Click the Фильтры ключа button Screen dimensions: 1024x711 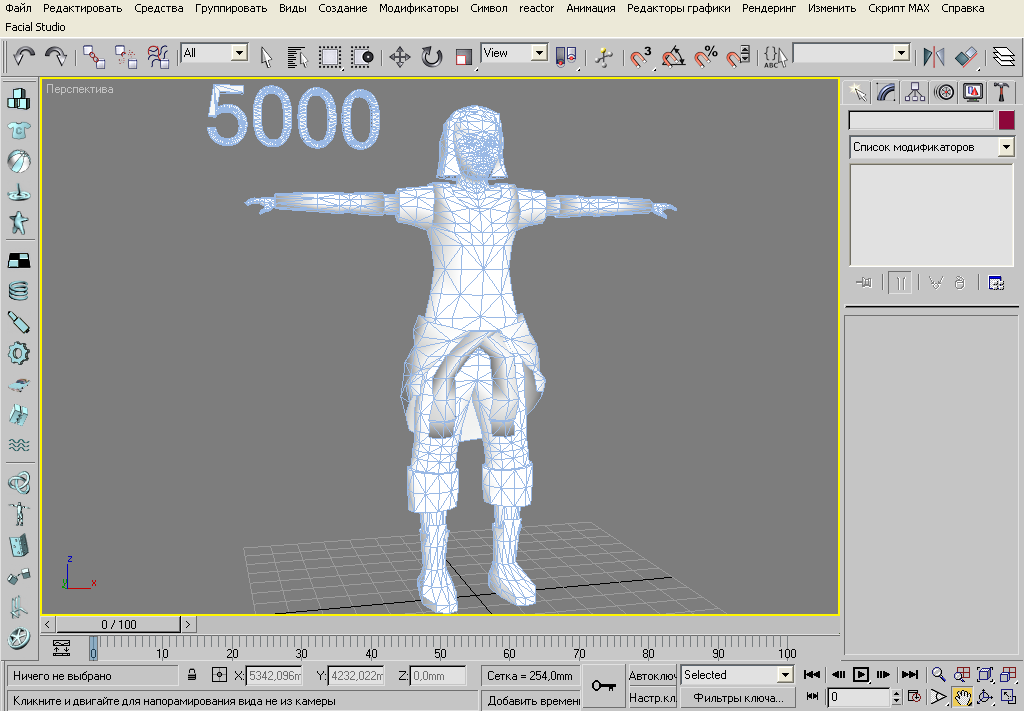pyautogui.click(x=737, y=697)
